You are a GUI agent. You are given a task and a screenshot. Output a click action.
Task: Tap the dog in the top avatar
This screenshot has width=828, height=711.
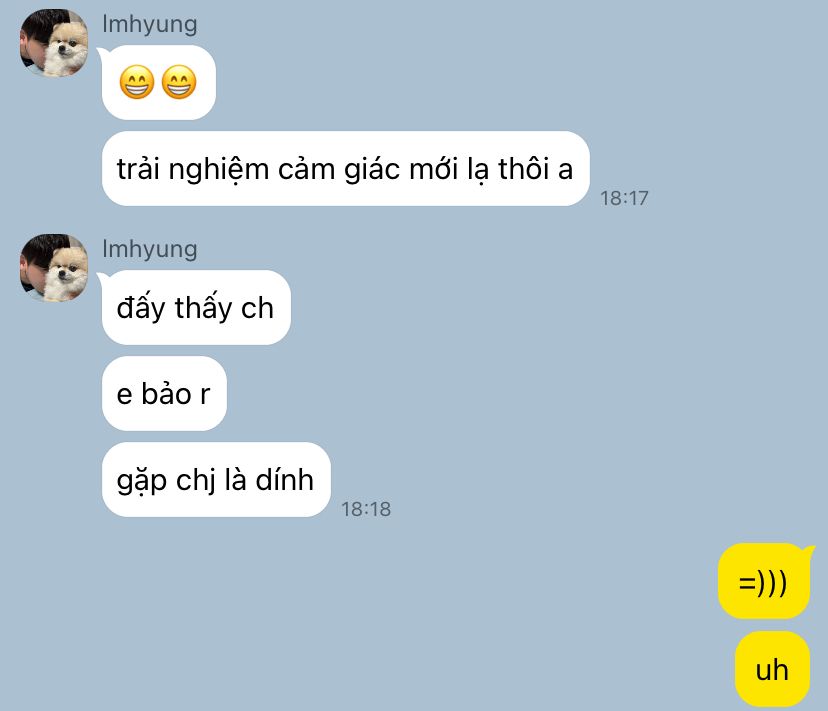pyautogui.click(x=66, y=49)
